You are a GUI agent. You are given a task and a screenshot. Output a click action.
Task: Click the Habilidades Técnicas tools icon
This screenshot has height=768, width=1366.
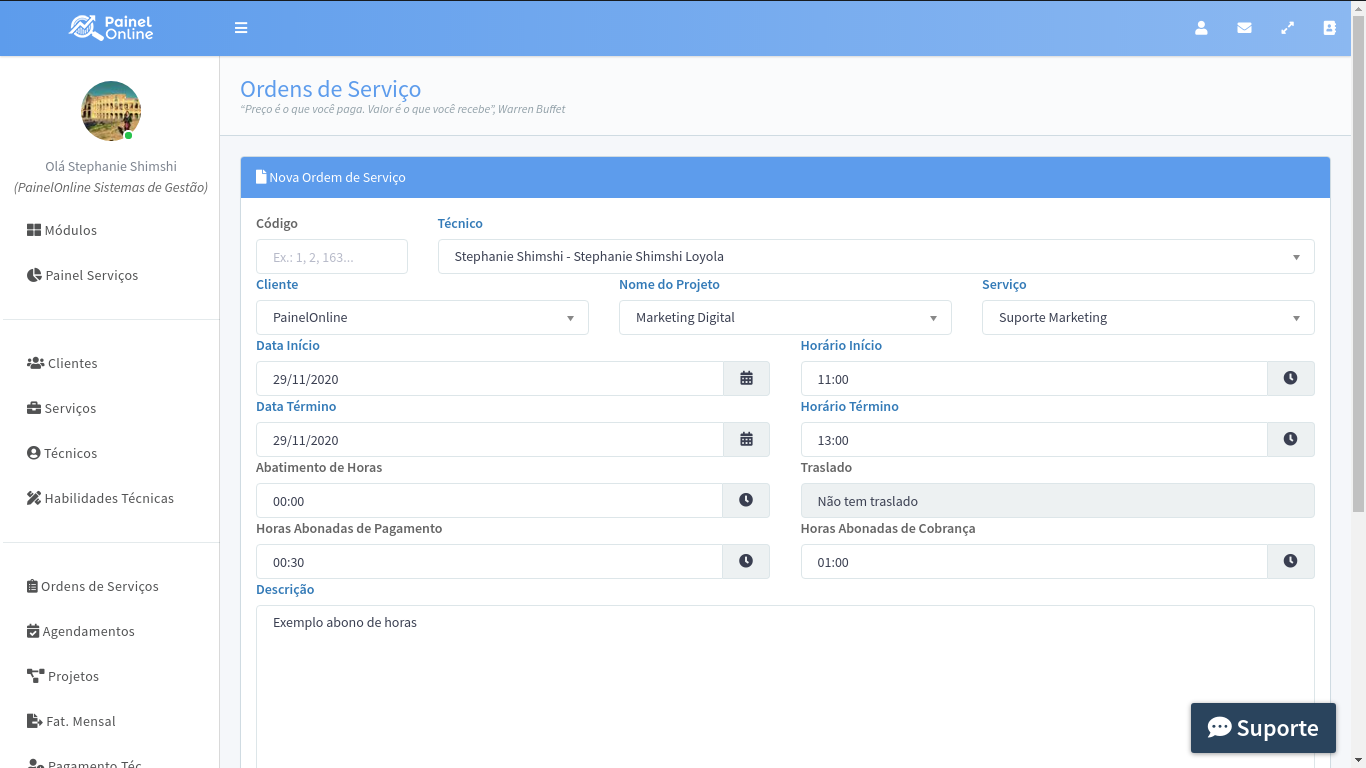pyautogui.click(x=34, y=498)
